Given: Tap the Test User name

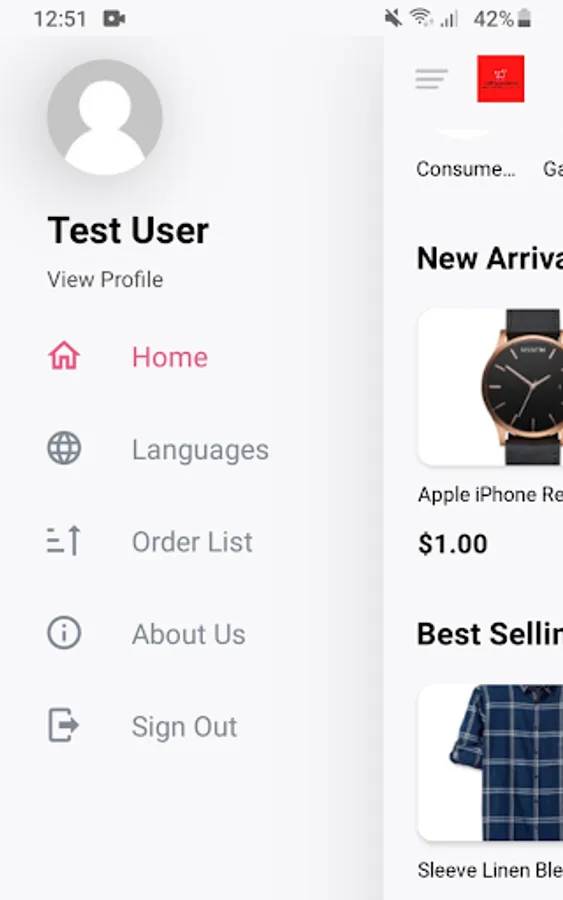Looking at the screenshot, I should (128, 230).
